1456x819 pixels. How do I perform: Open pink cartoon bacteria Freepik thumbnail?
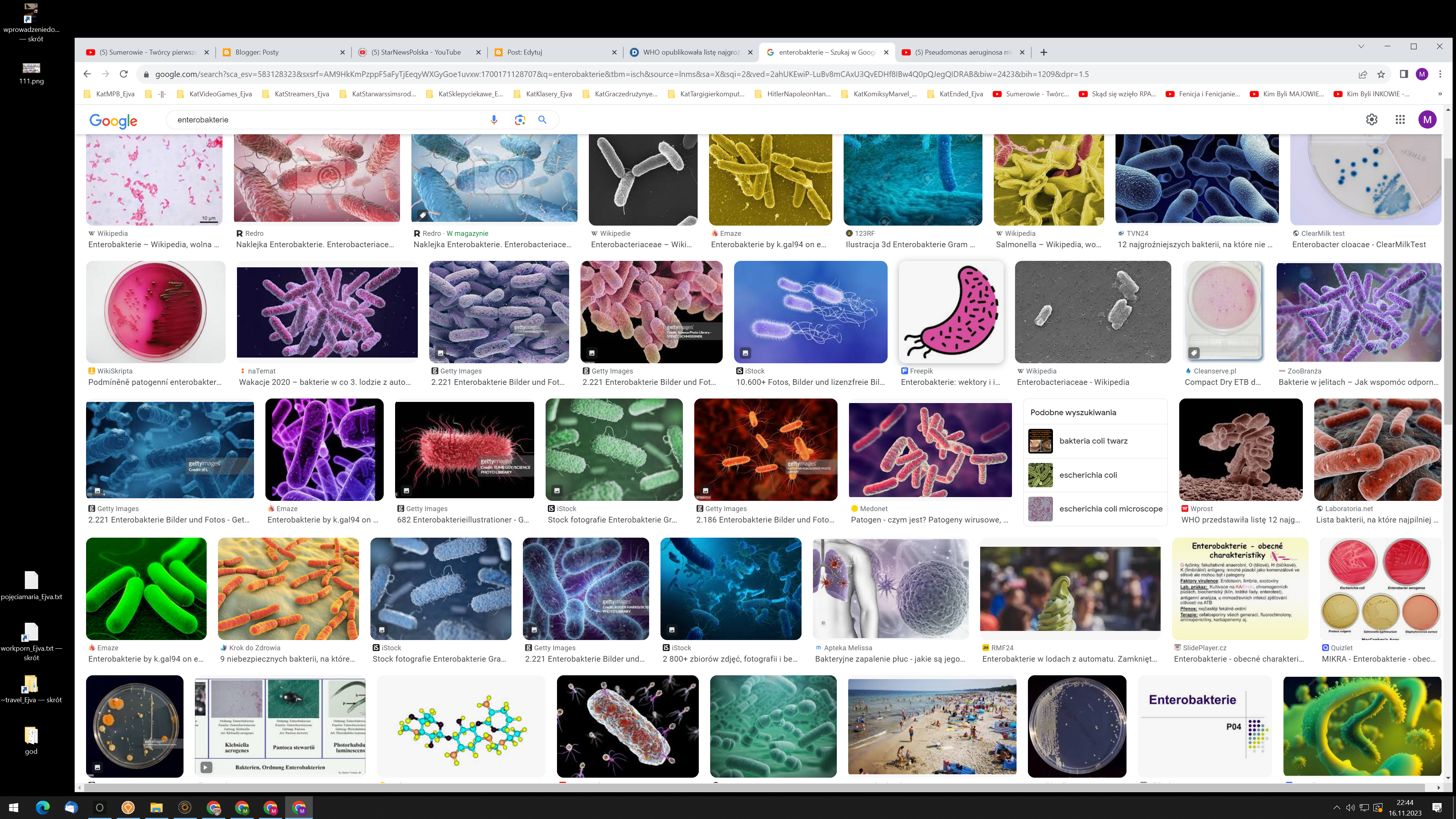[x=951, y=312]
